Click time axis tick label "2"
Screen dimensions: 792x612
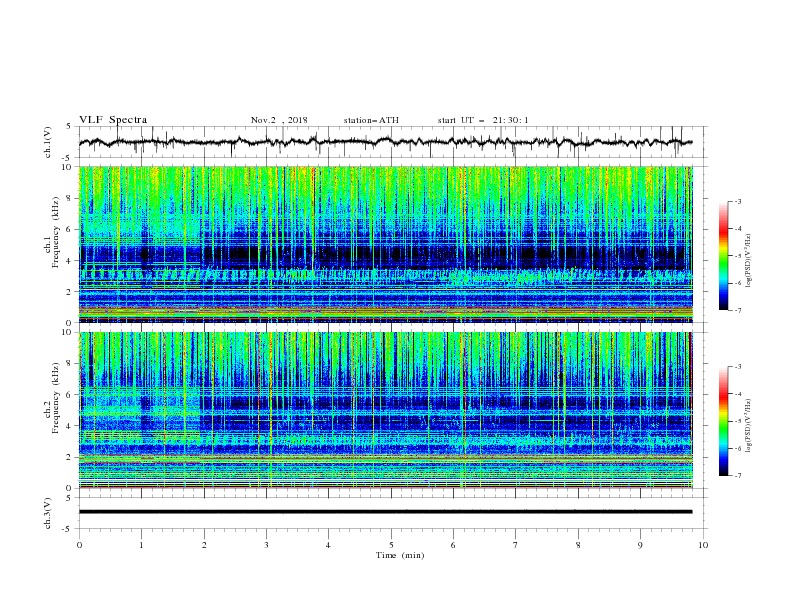point(204,545)
